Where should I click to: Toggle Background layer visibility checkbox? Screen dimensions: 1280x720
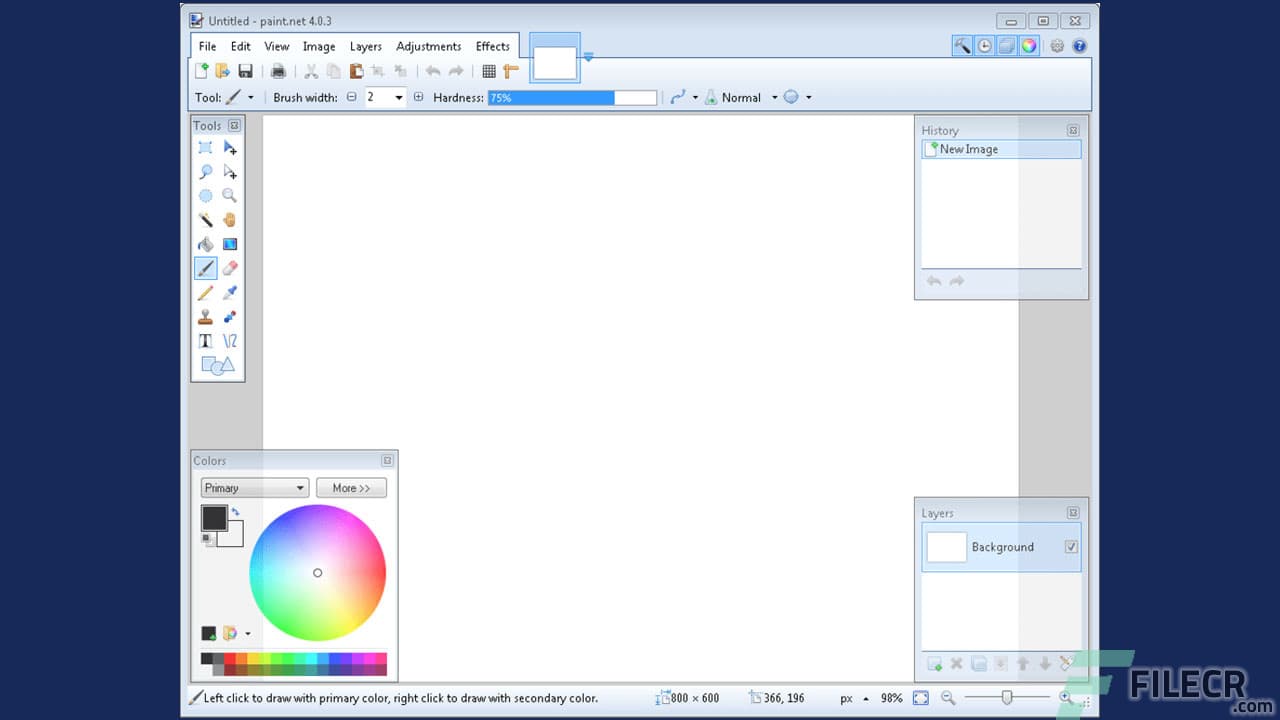click(1072, 547)
